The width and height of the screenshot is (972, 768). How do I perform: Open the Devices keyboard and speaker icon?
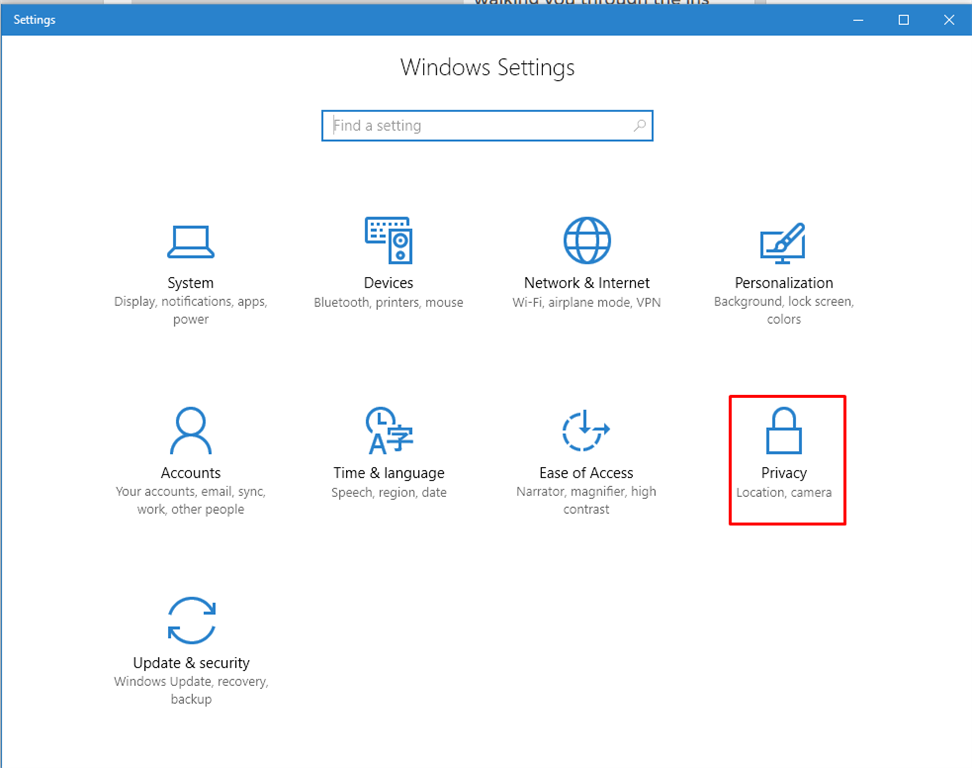click(x=389, y=241)
